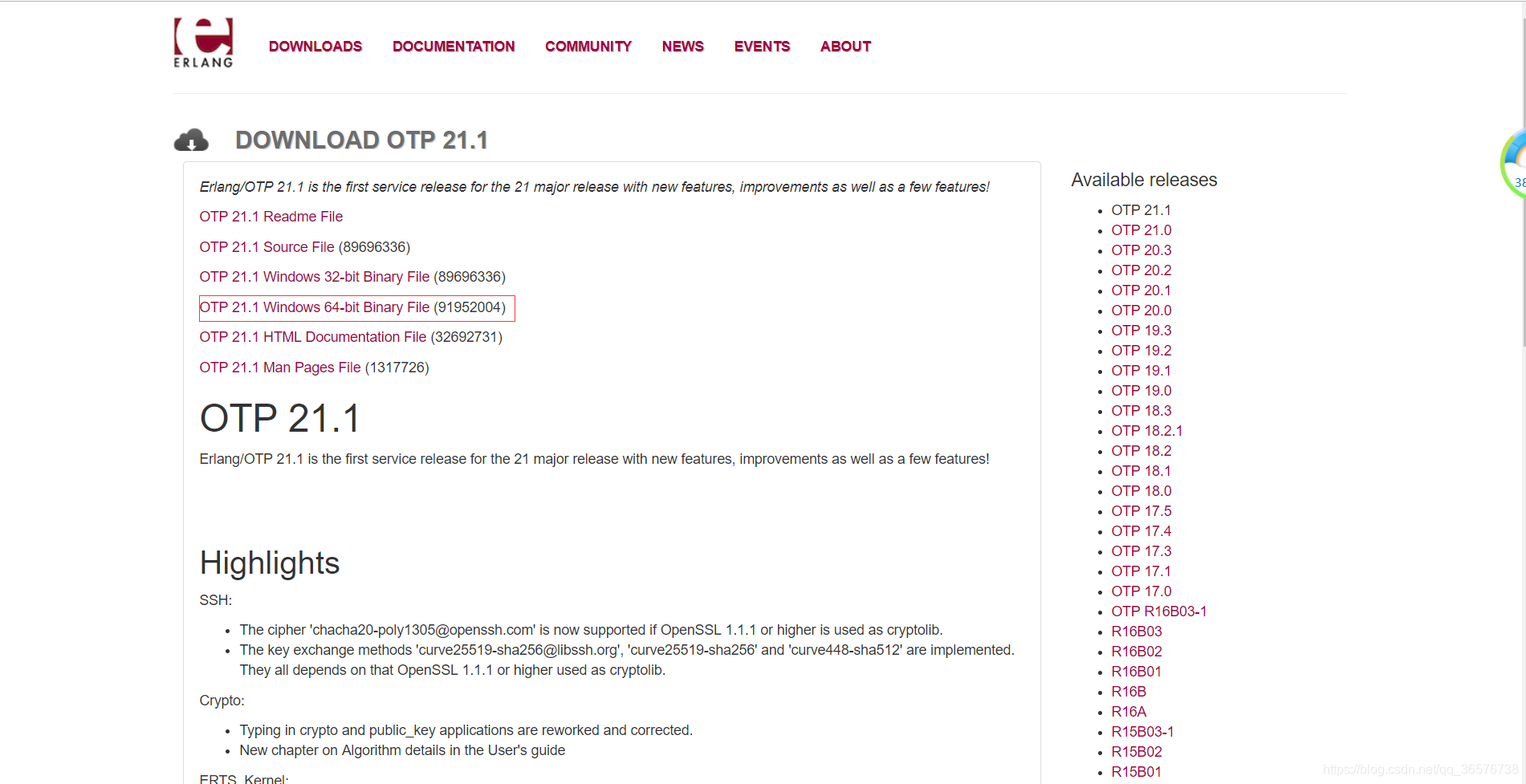Open the DOWNLOADS menu

[x=315, y=47]
